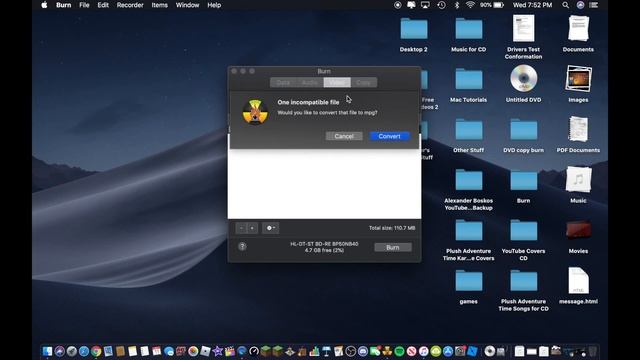Open Notification Center from the menu bar
The width and height of the screenshot is (640, 360).
pyautogui.click(x=594, y=5)
